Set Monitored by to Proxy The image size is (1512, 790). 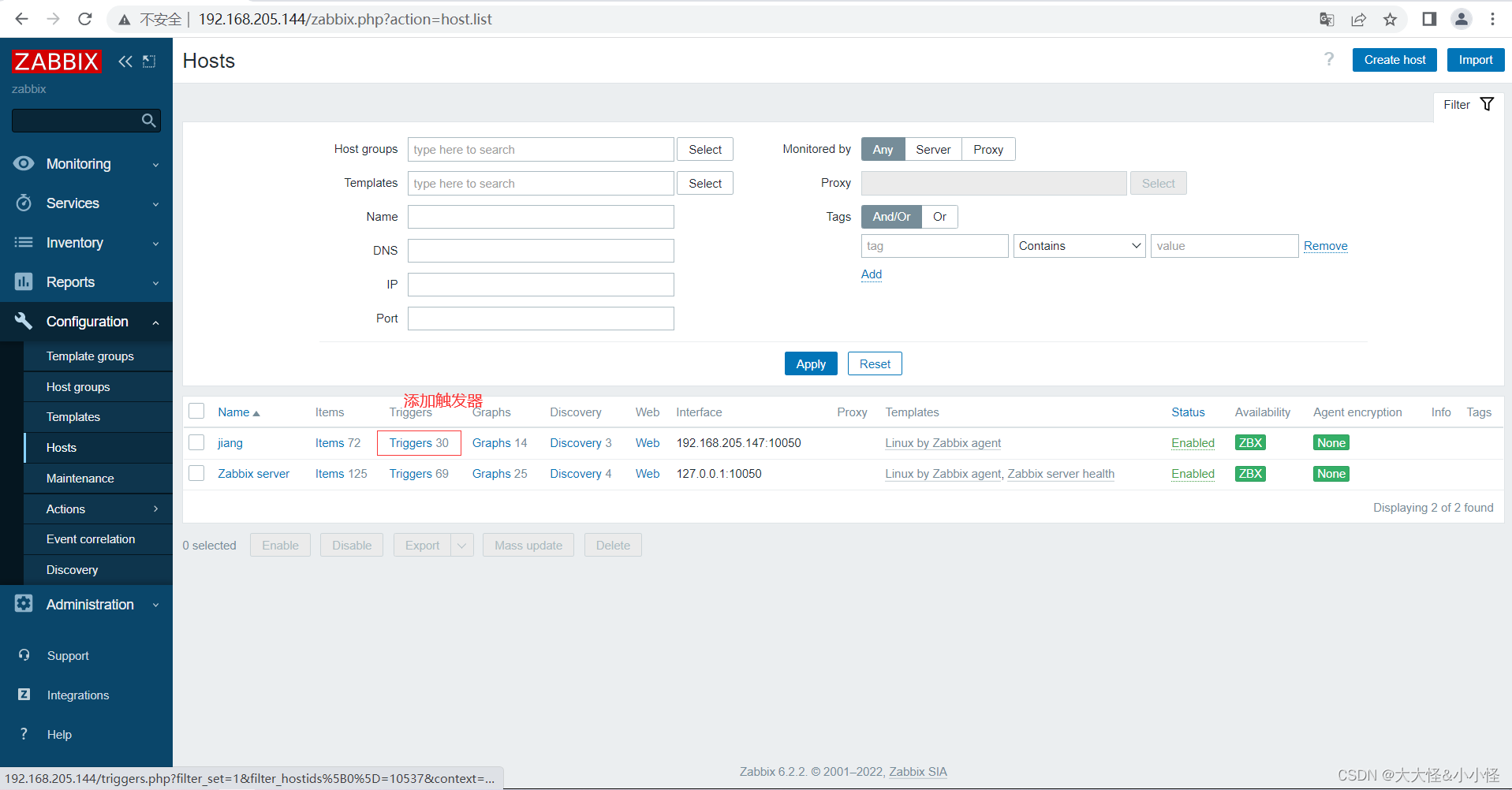pyautogui.click(x=988, y=149)
